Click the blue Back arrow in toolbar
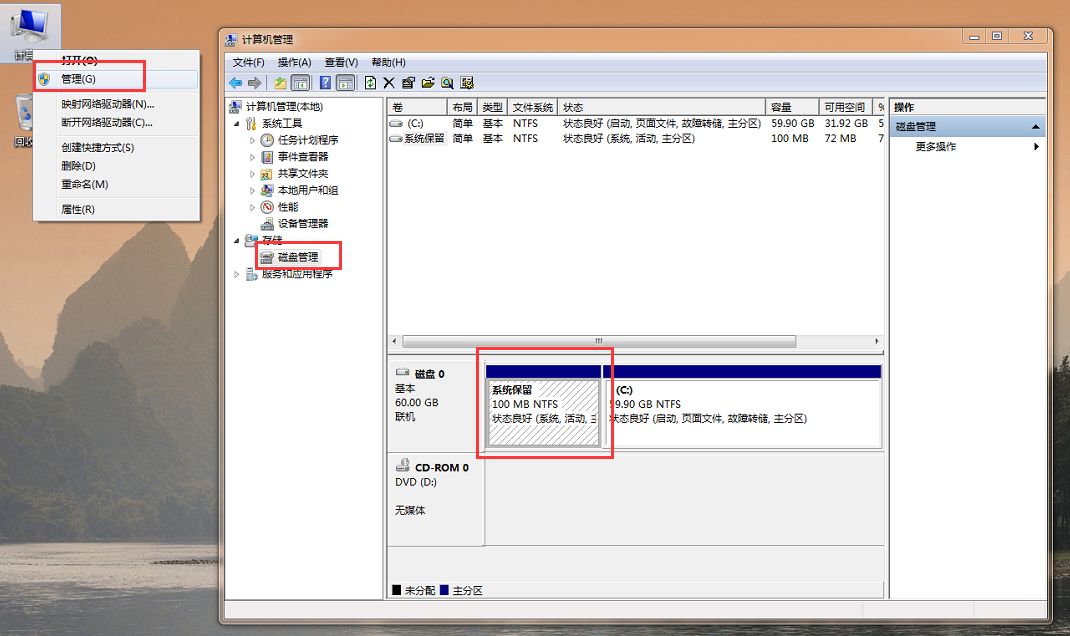The width and height of the screenshot is (1070, 636). click(x=235, y=83)
